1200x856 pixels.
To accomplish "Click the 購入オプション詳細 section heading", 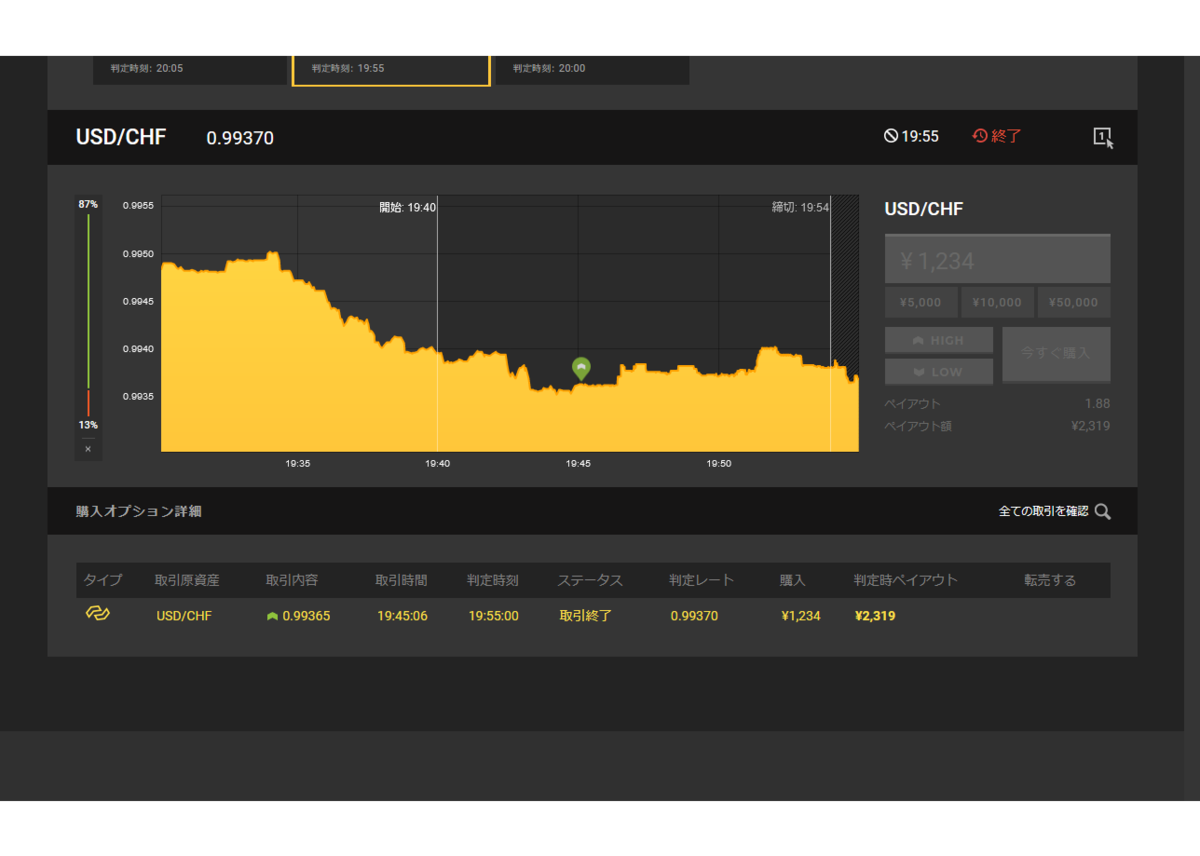I will point(138,511).
